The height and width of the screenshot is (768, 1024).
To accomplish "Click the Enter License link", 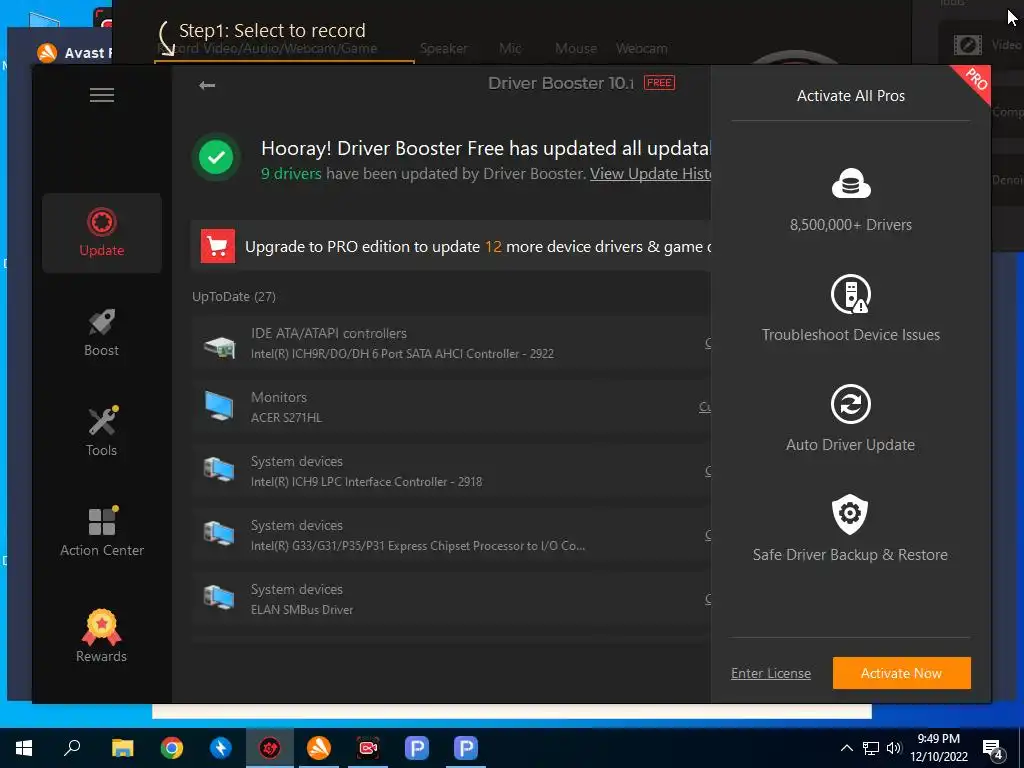I will pyautogui.click(x=771, y=673).
